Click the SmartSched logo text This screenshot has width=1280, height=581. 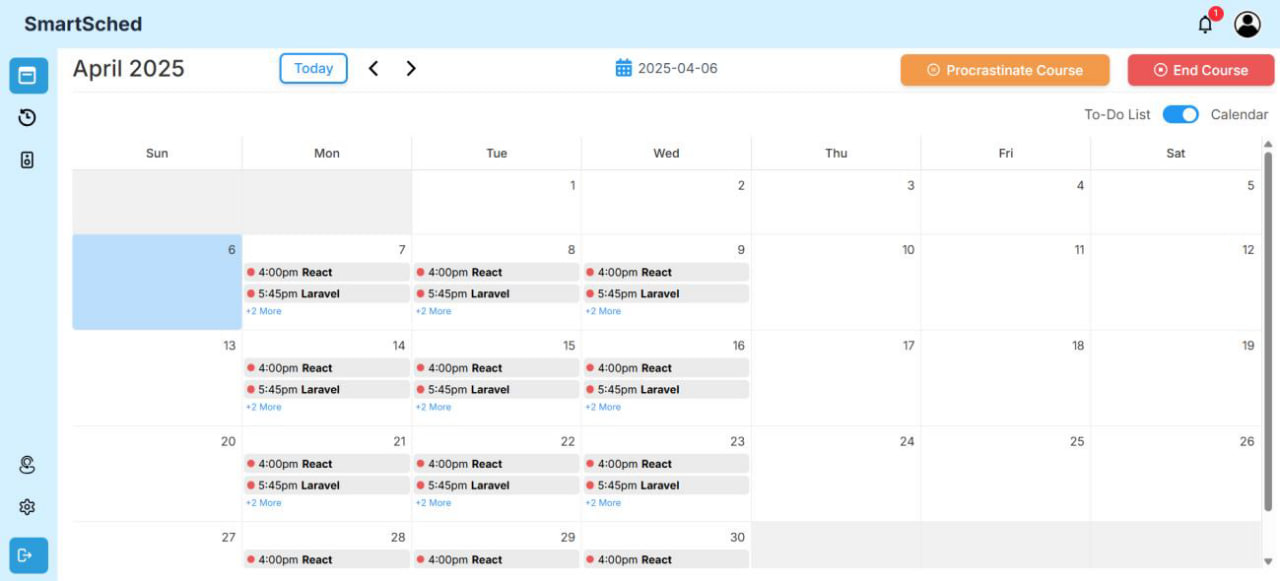click(x=83, y=24)
